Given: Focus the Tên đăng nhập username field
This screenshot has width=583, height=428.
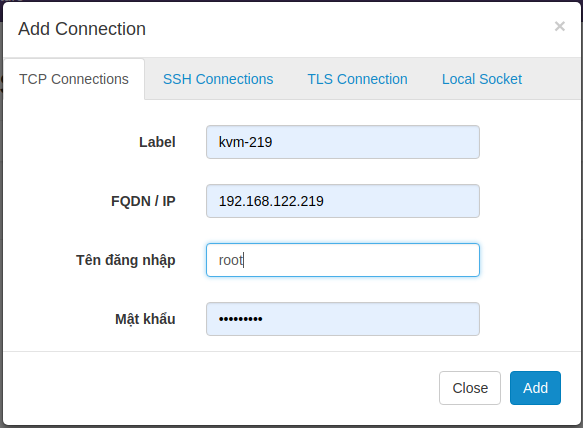Looking at the screenshot, I should (343, 260).
